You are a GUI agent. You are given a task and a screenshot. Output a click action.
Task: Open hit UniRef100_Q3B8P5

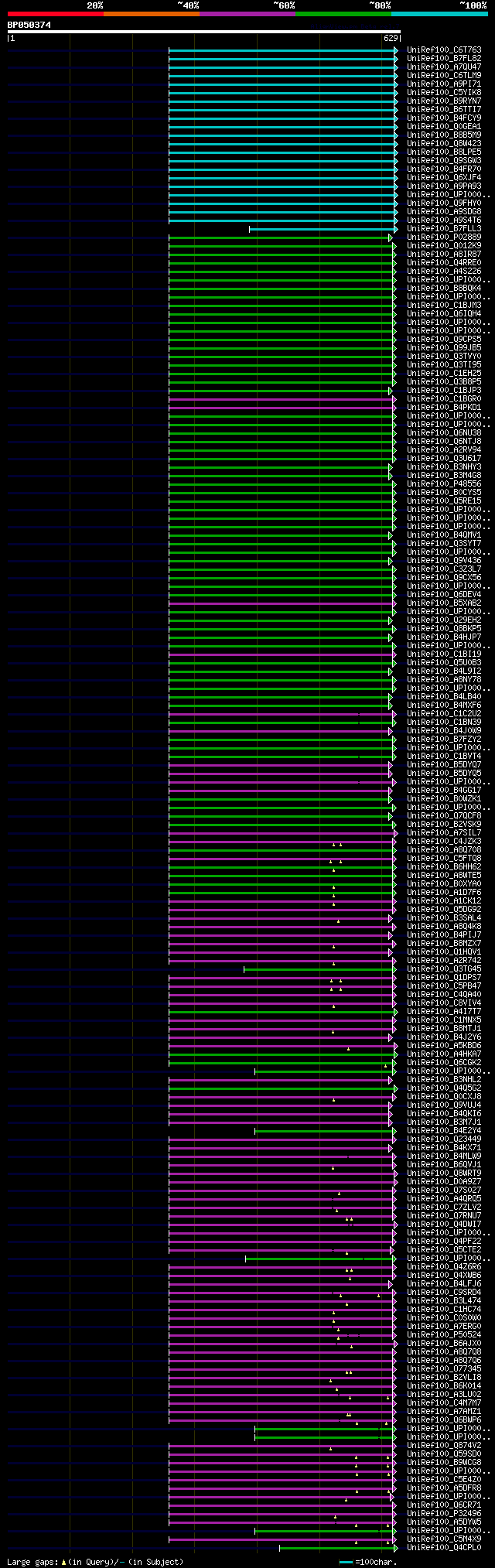(x=444, y=382)
